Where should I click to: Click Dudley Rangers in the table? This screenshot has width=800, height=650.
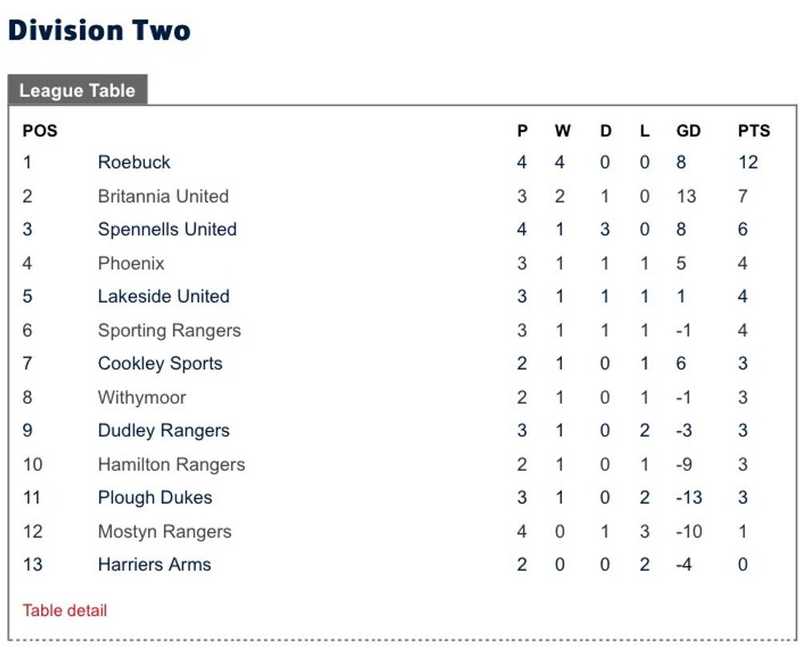pyautogui.click(x=163, y=431)
